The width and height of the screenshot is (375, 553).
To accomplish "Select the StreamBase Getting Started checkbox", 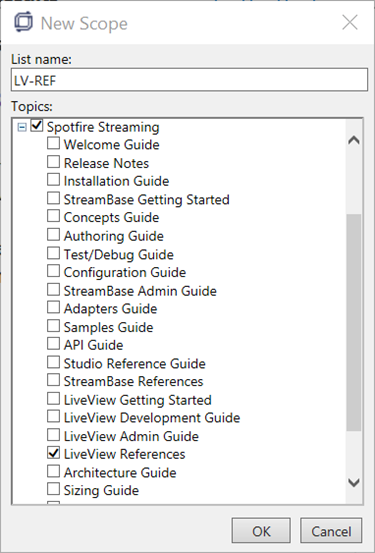I will point(53,198).
